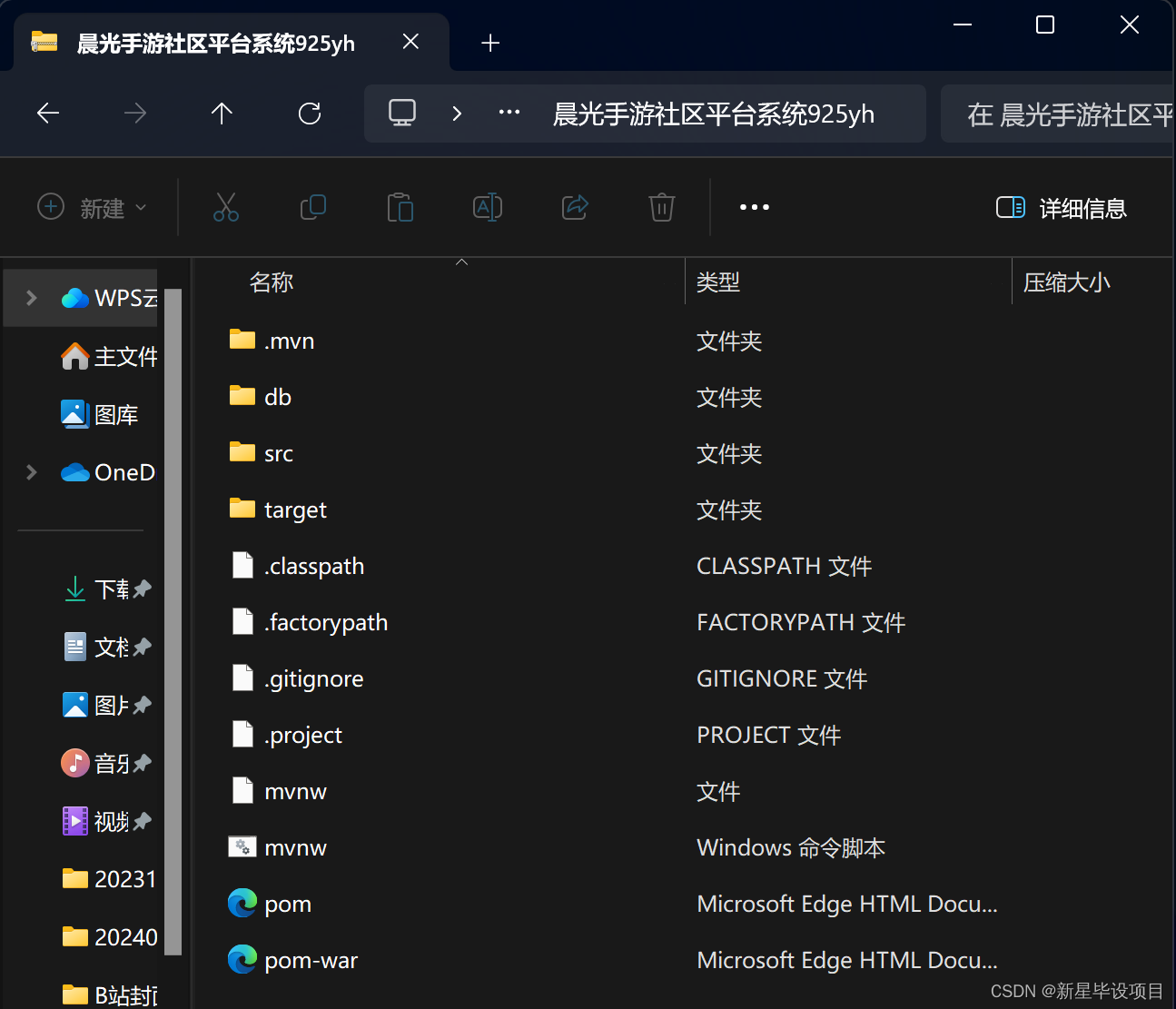Select the .project file
The width and height of the screenshot is (1176, 1009).
[x=286, y=735]
